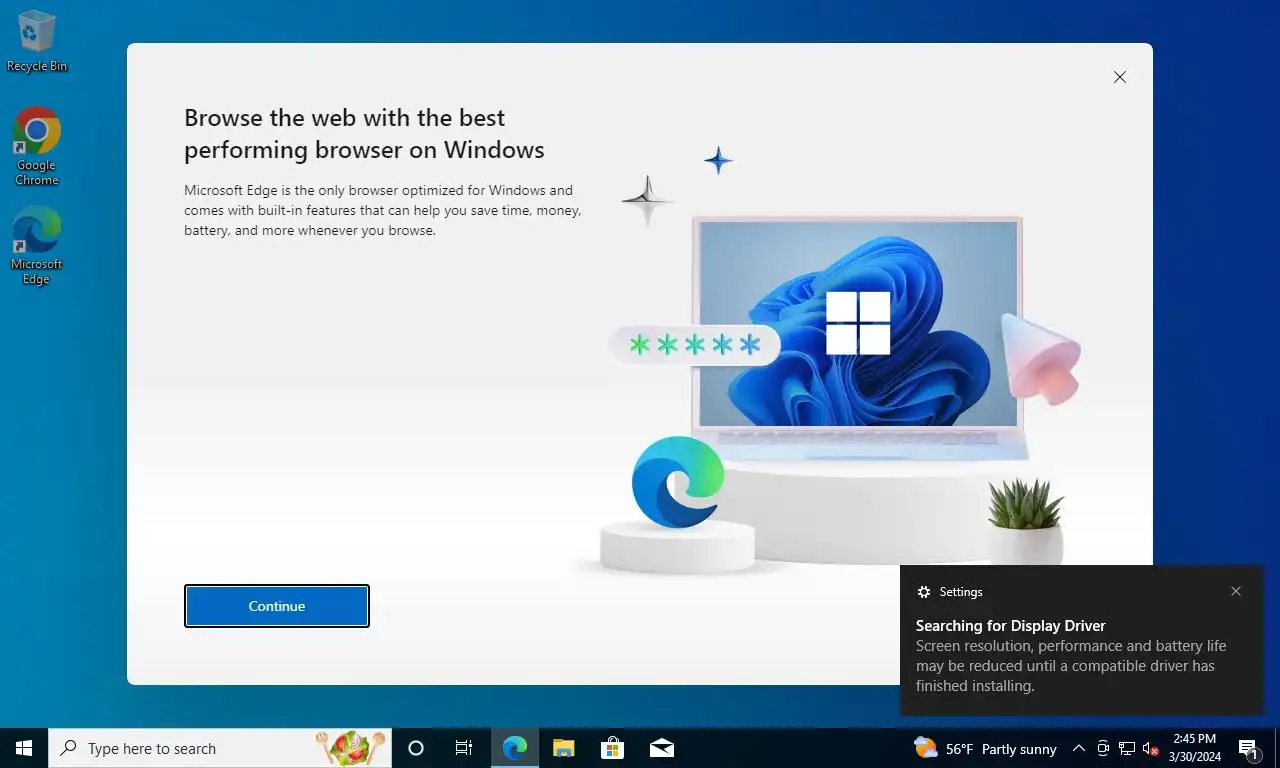
Task: Open Cortana circle icon on taskbar
Action: pyautogui.click(x=416, y=748)
